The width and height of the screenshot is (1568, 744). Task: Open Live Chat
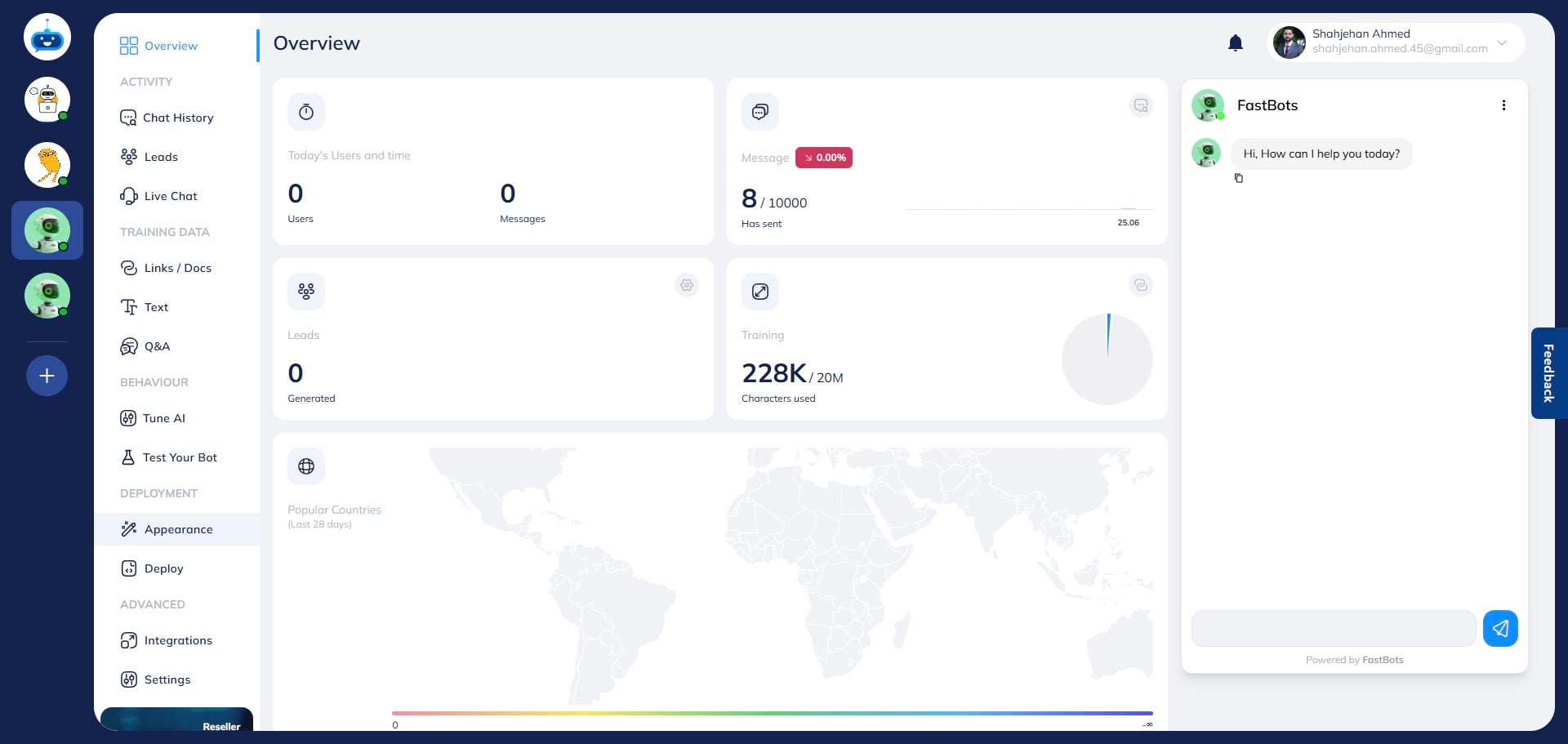[x=158, y=196]
